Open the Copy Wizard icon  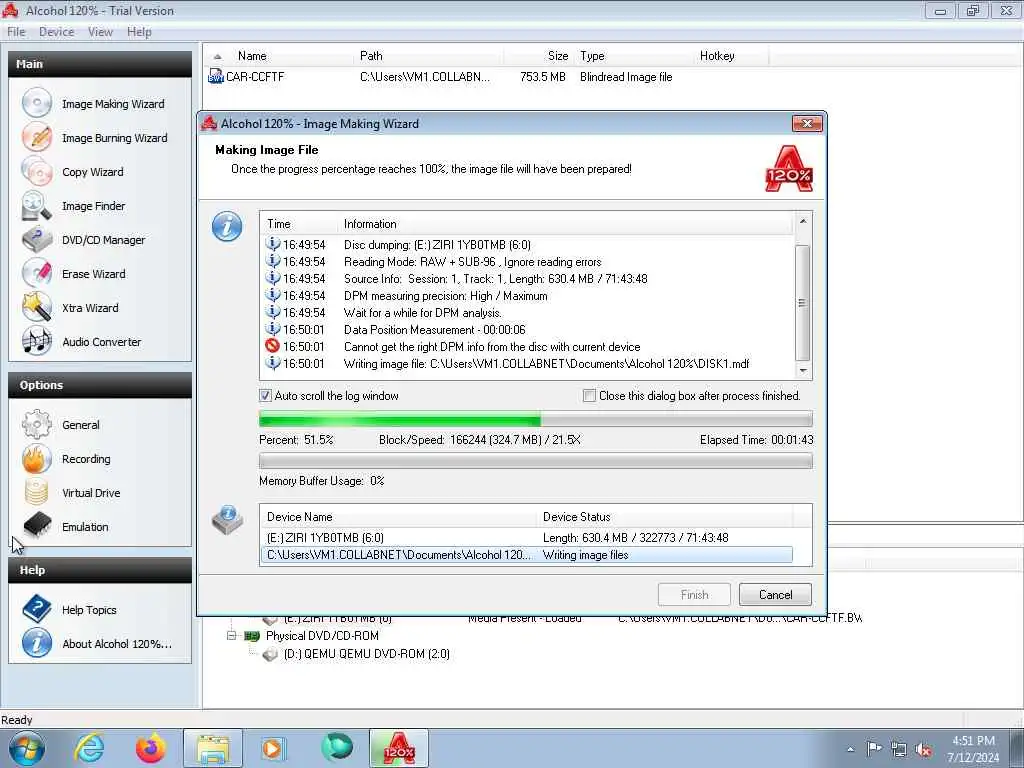[37, 172]
